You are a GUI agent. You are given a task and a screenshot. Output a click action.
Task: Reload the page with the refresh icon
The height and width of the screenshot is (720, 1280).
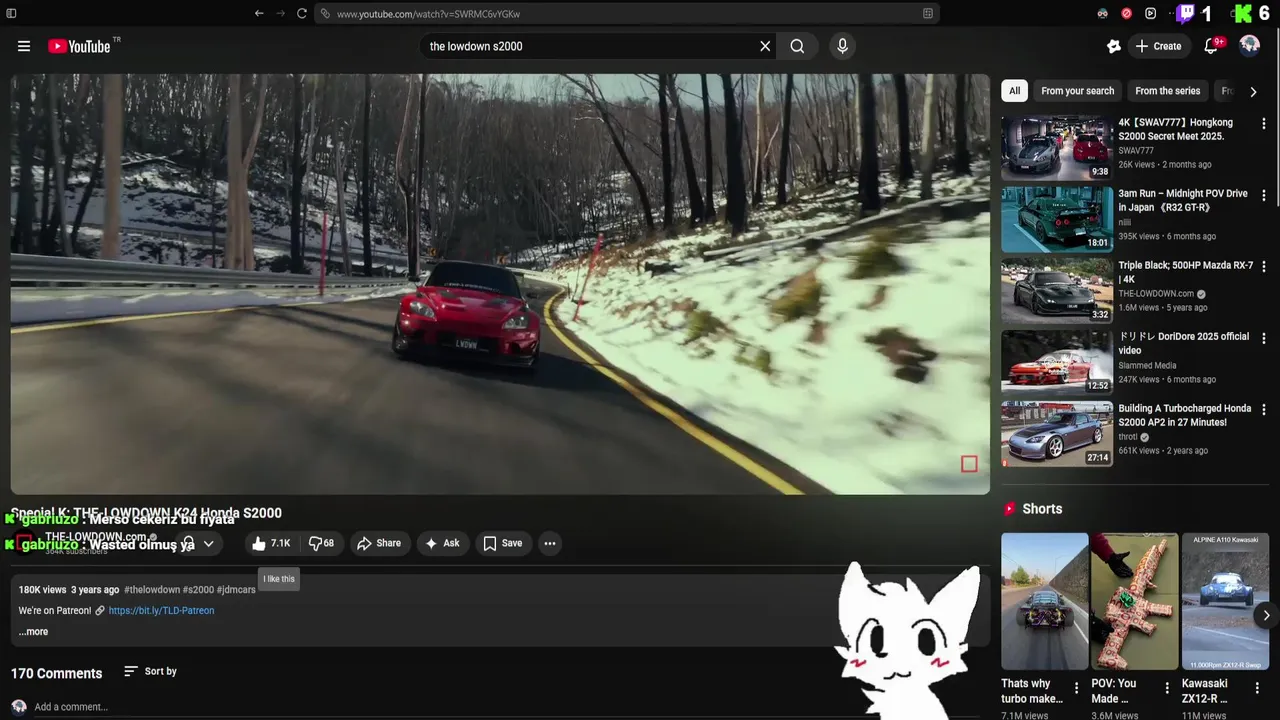[x=301, y=13]
